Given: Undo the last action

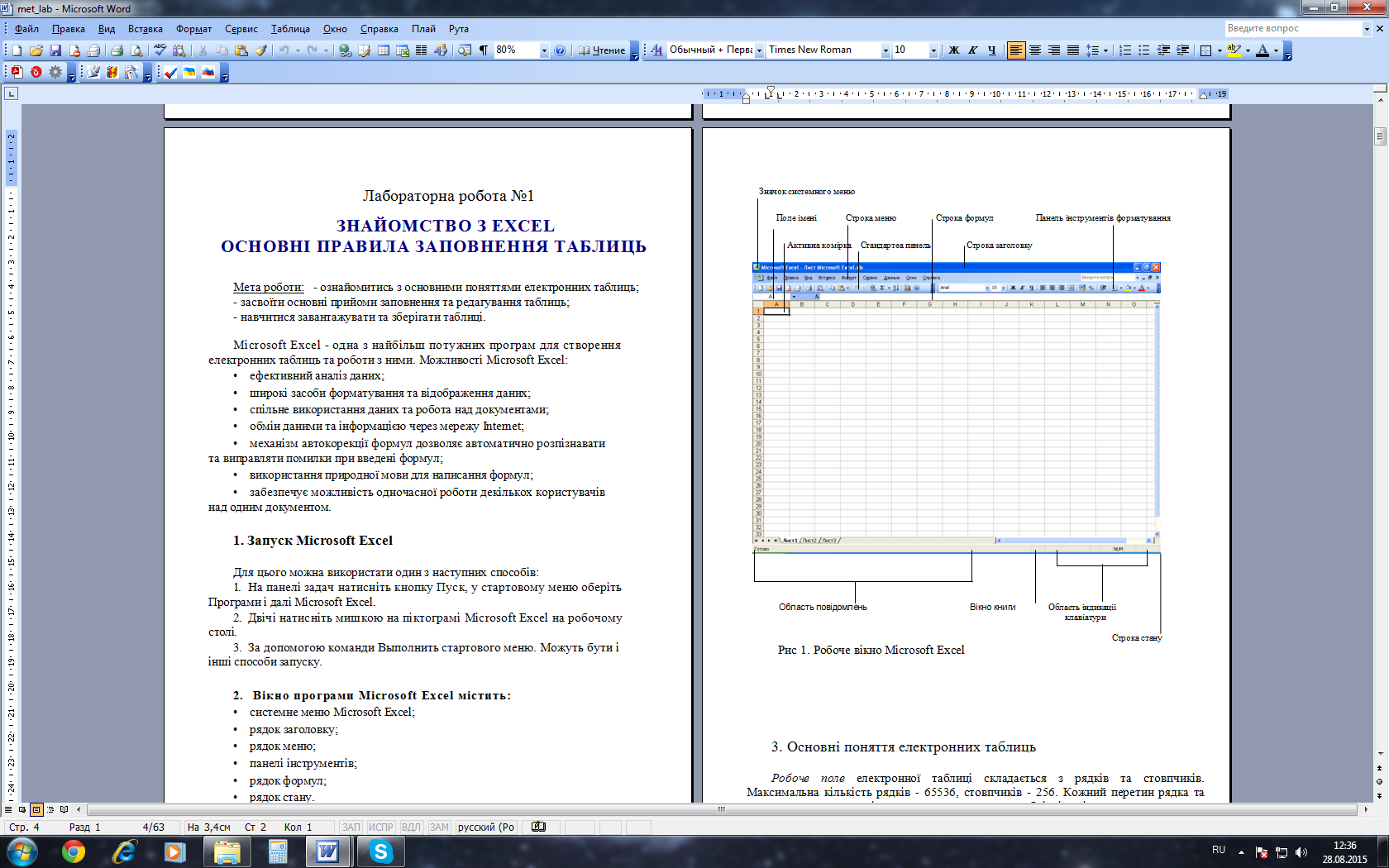Looking at the screenshot, I should pos(284,50).
